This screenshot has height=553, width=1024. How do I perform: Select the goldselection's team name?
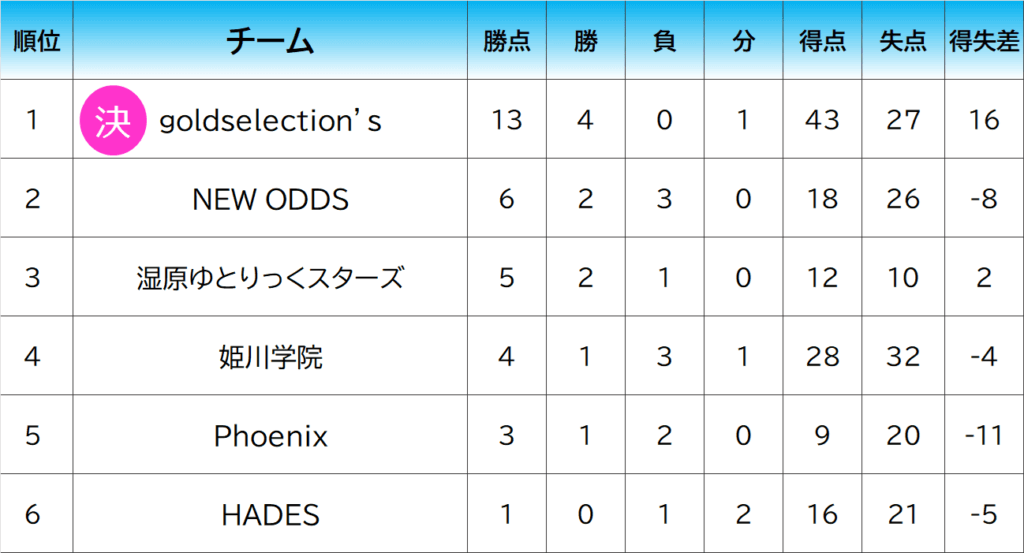tap(270, 121)
